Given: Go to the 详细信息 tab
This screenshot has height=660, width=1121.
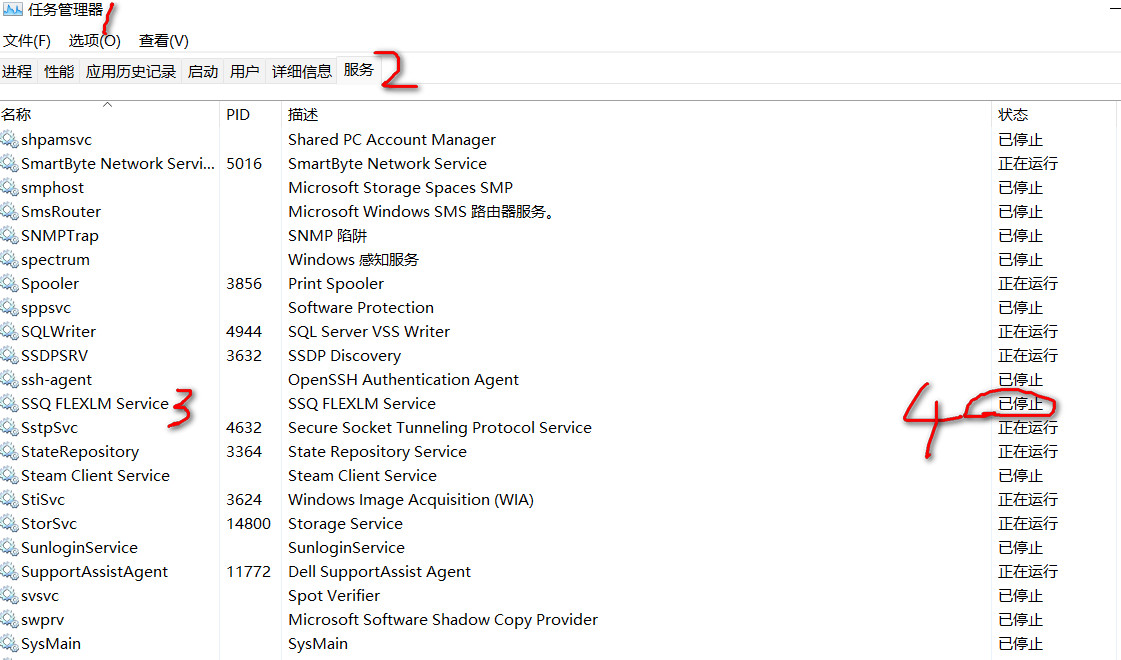Looking at the screenshot, I should point(302,72).
